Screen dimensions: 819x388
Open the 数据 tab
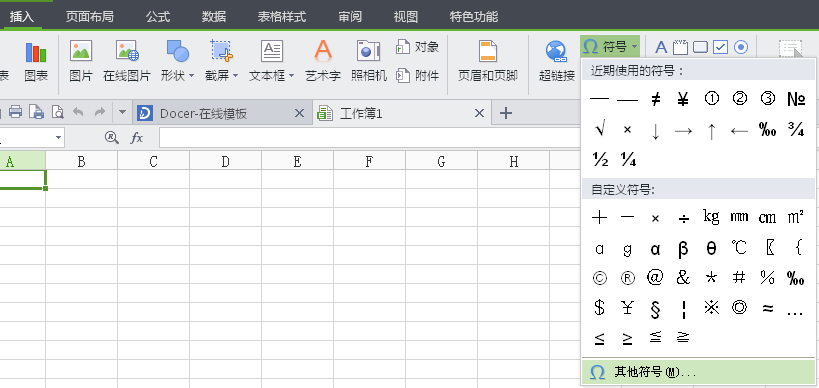tap(214, 17)
